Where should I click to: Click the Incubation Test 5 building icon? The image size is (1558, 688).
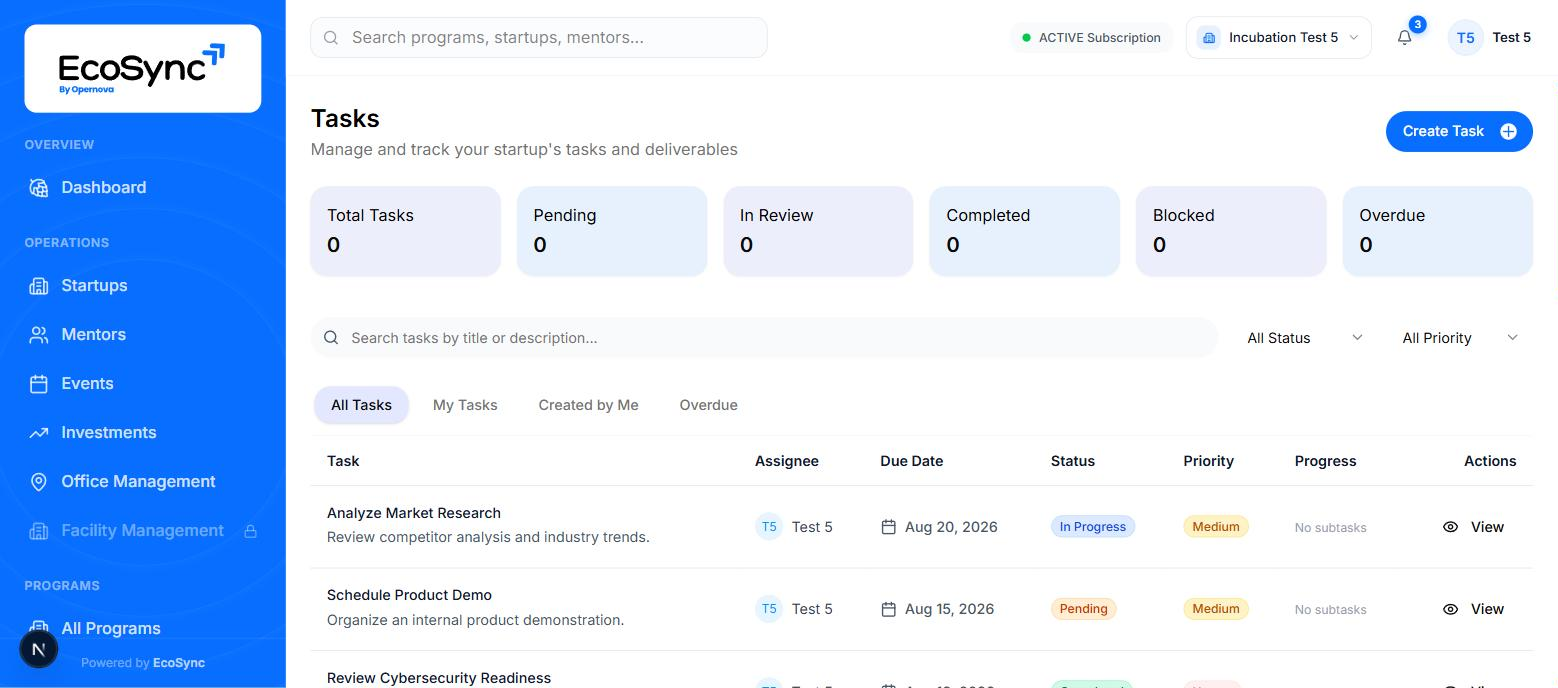pyautogui.click(x=1209, y=38)
